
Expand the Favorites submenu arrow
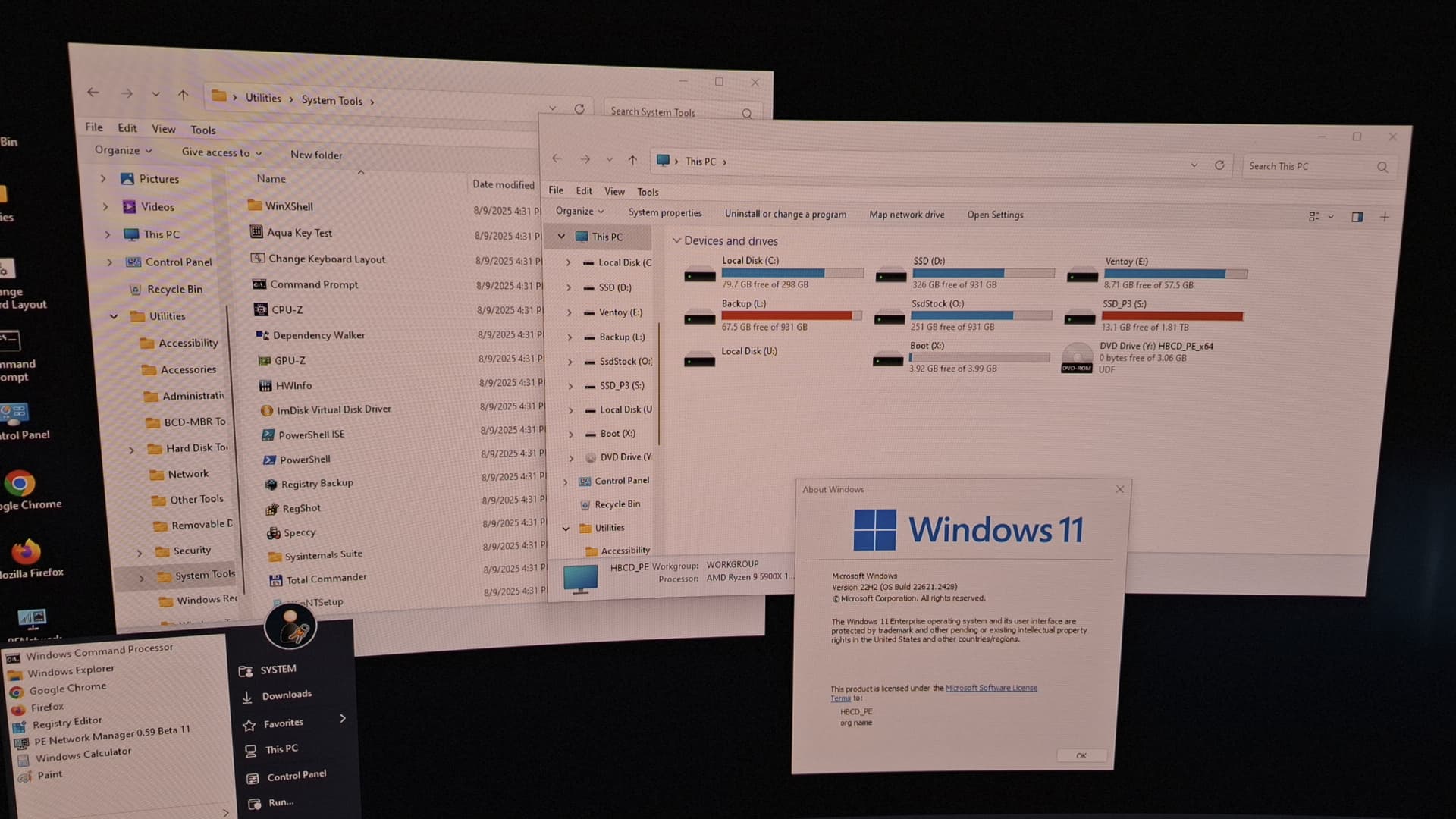343,718
